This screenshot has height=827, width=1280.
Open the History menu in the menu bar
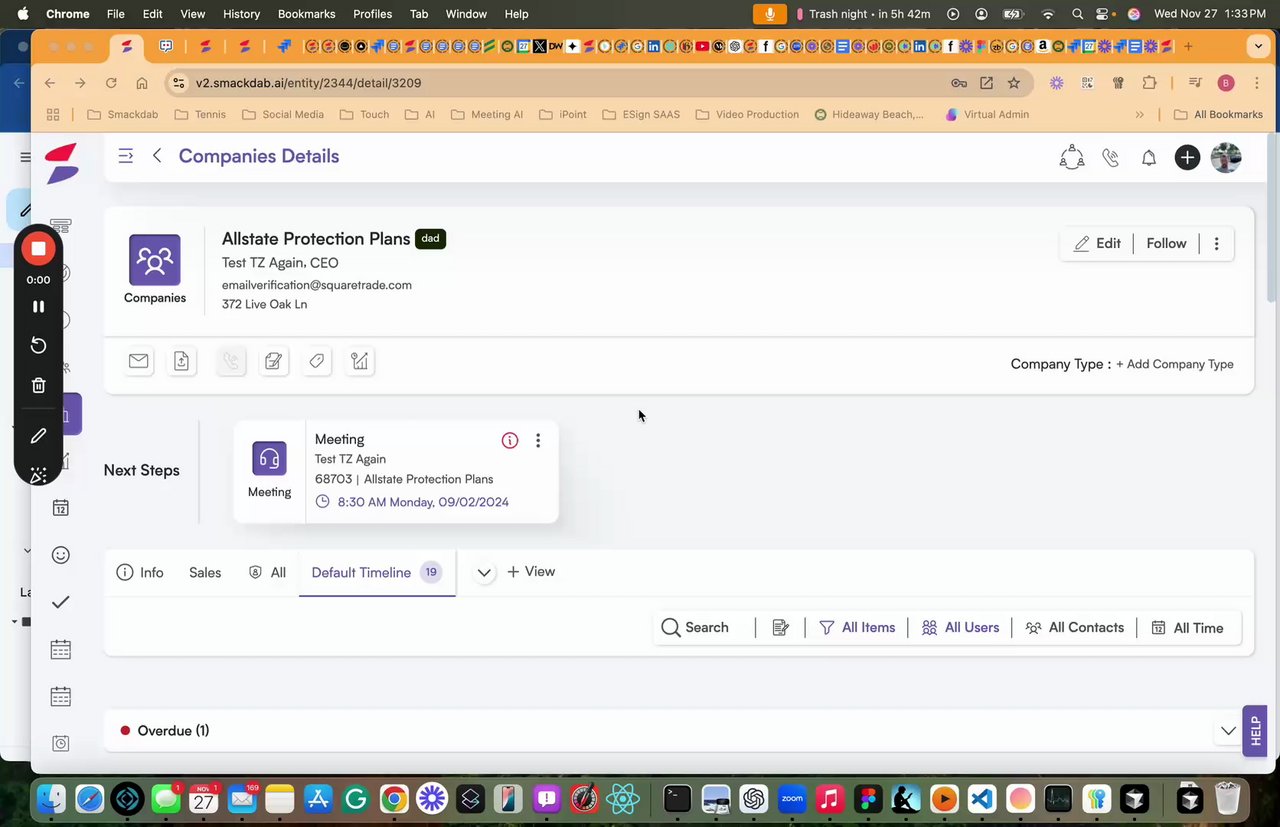241,14
